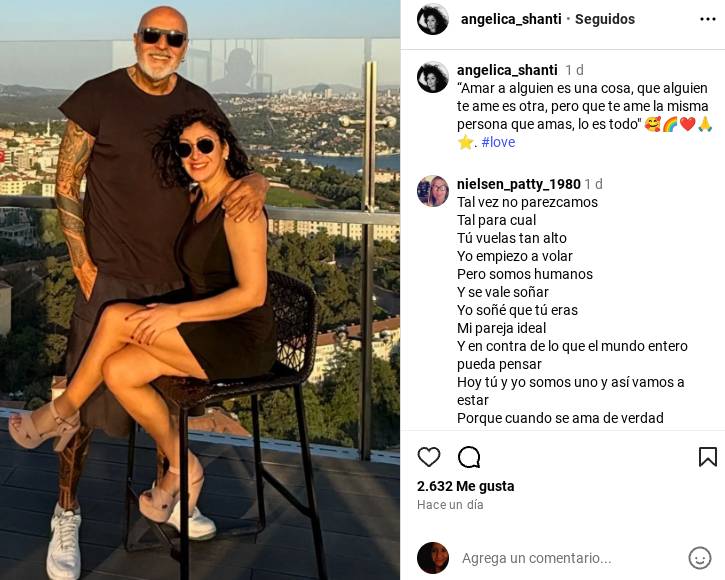
Task: Click the couple photo on the left
Action: click(x=200, y=290)
